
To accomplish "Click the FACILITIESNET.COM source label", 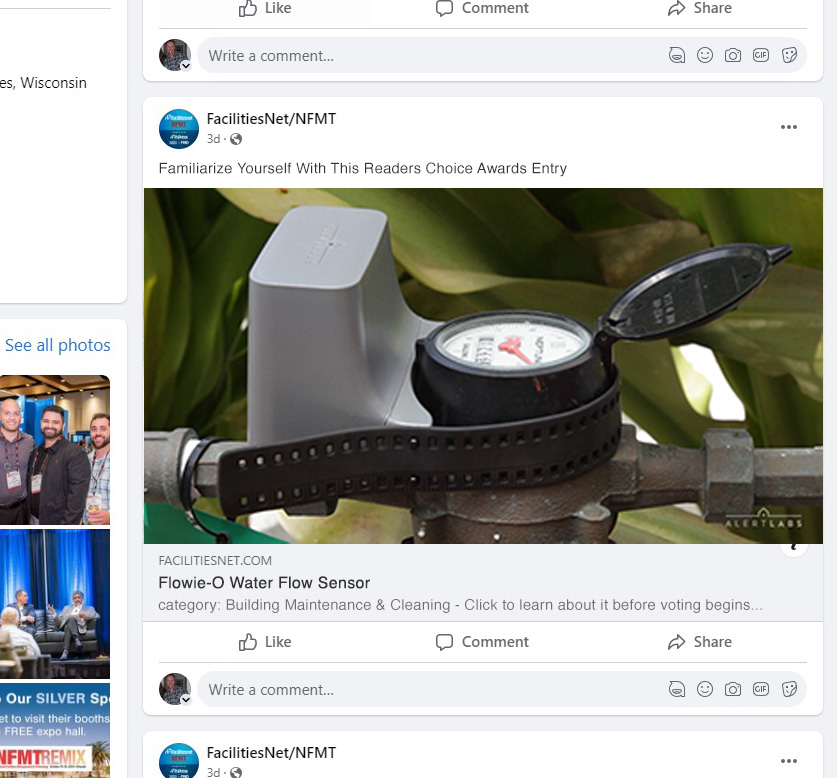I will tap(215, 561).
